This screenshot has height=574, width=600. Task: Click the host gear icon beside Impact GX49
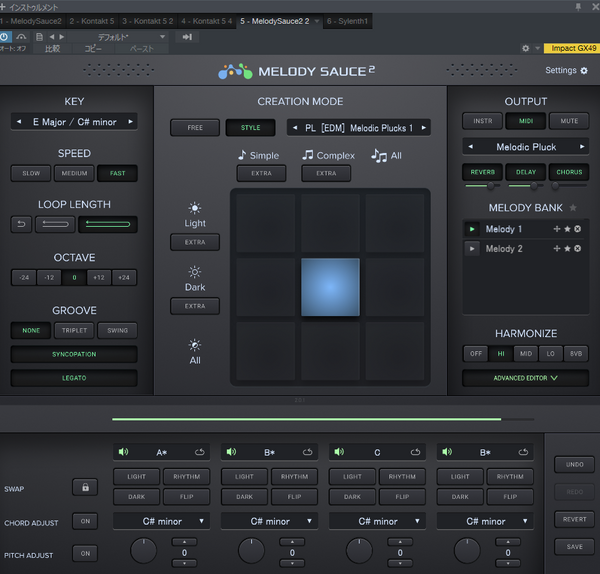pos(526,48)
